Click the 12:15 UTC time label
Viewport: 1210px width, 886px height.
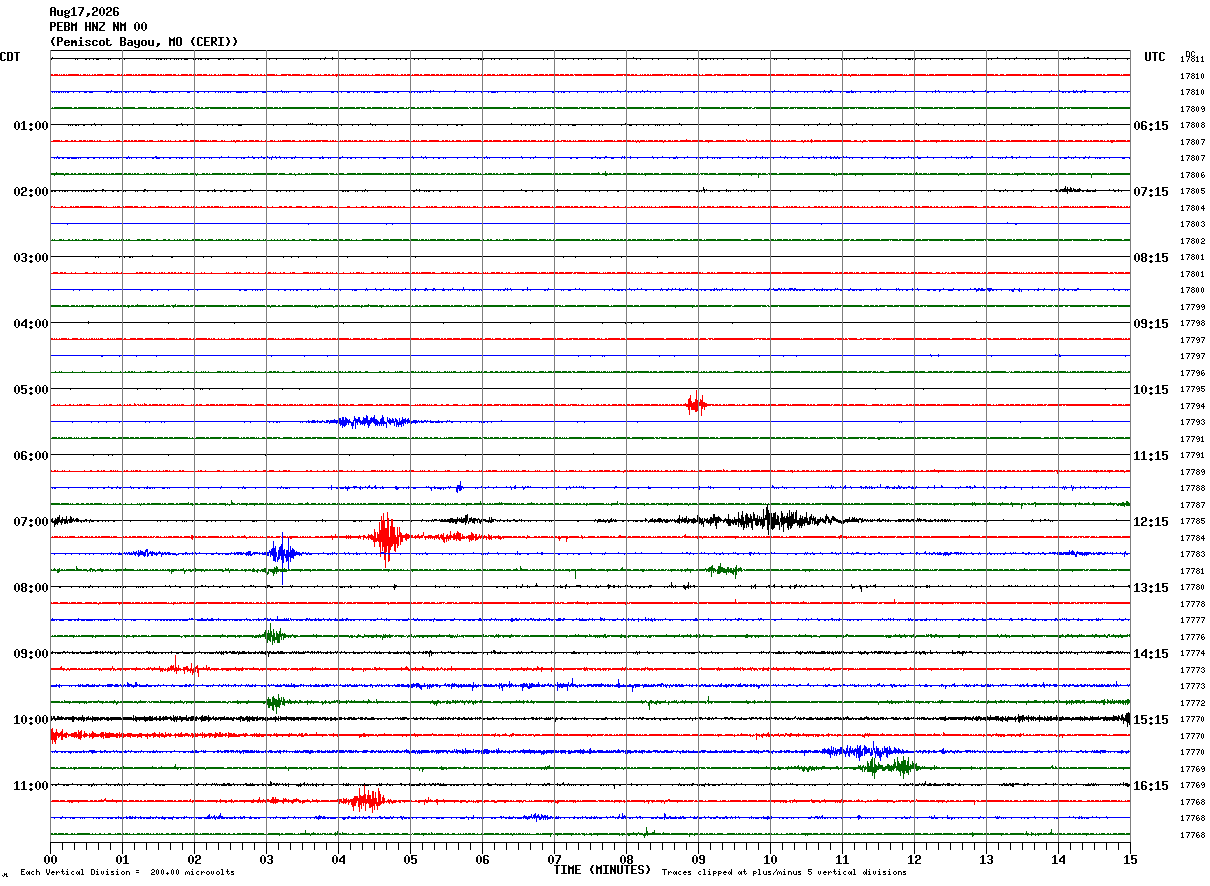[1151, 522]
